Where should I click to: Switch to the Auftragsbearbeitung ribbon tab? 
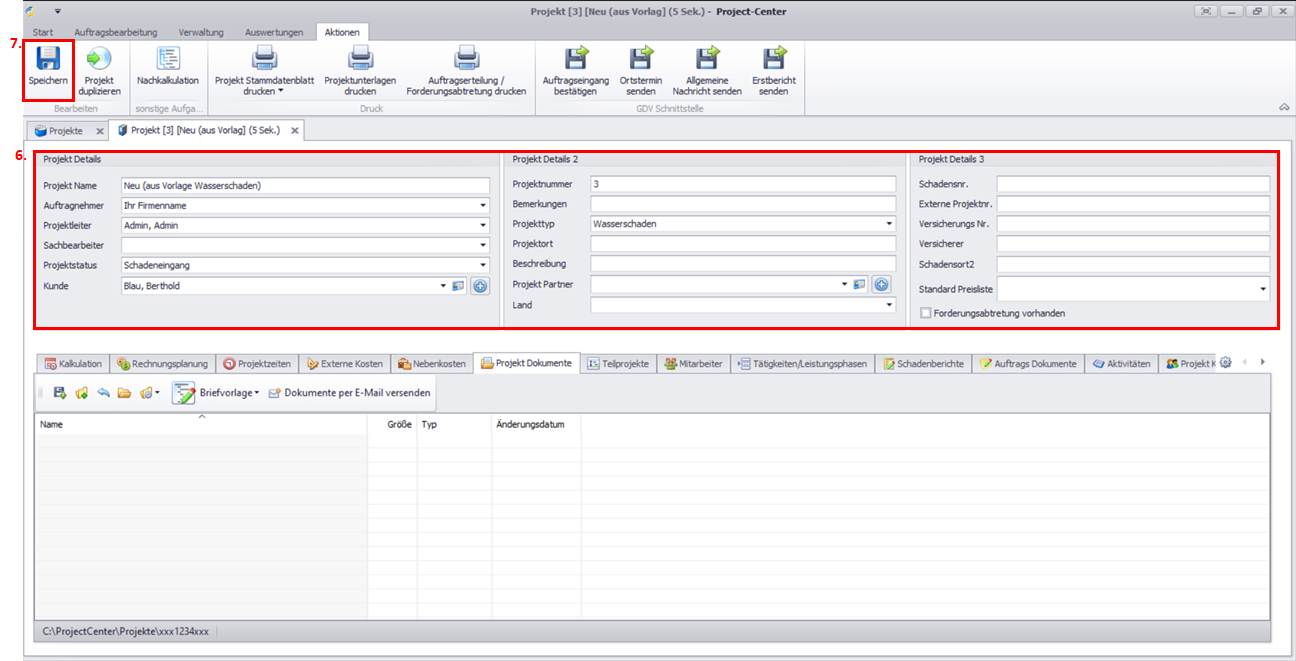pos(115,32)
